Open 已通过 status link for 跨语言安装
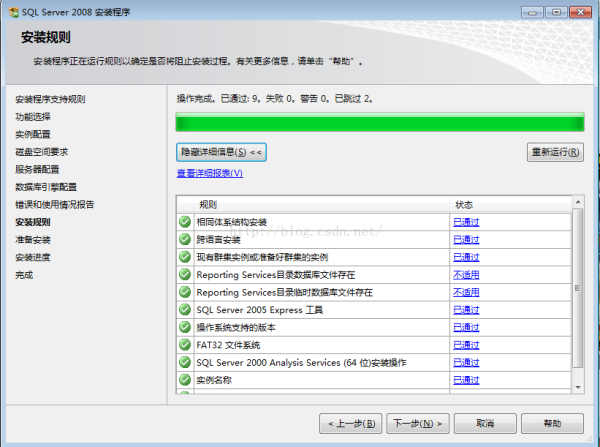The width and height of the screenshot is (600, 447). point(466,240)
